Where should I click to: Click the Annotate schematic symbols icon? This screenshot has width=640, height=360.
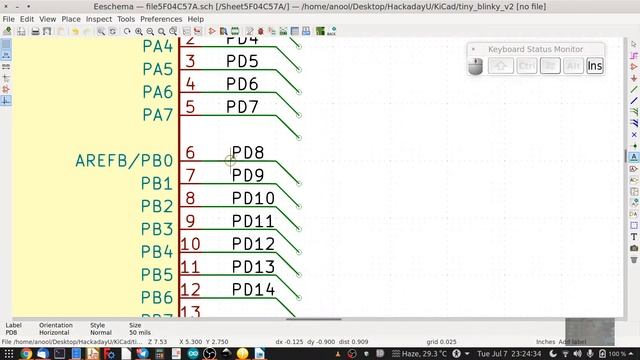(x=249, y=31)
